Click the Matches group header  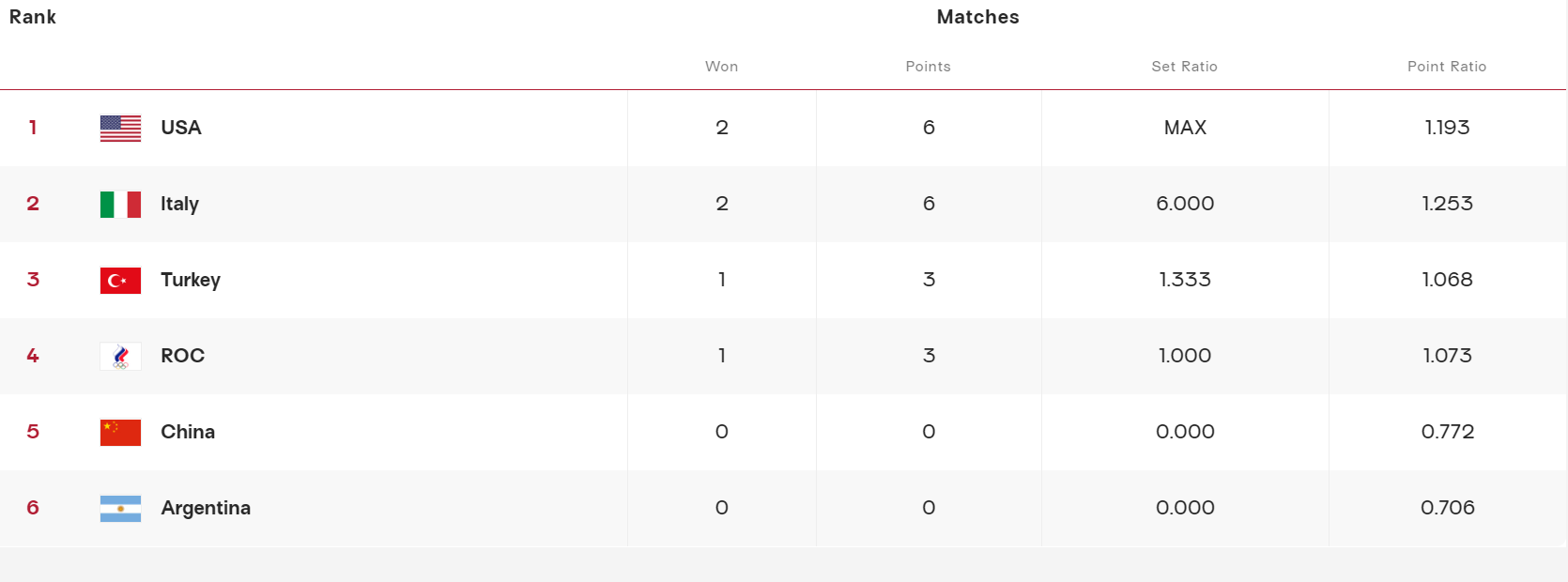977,17
